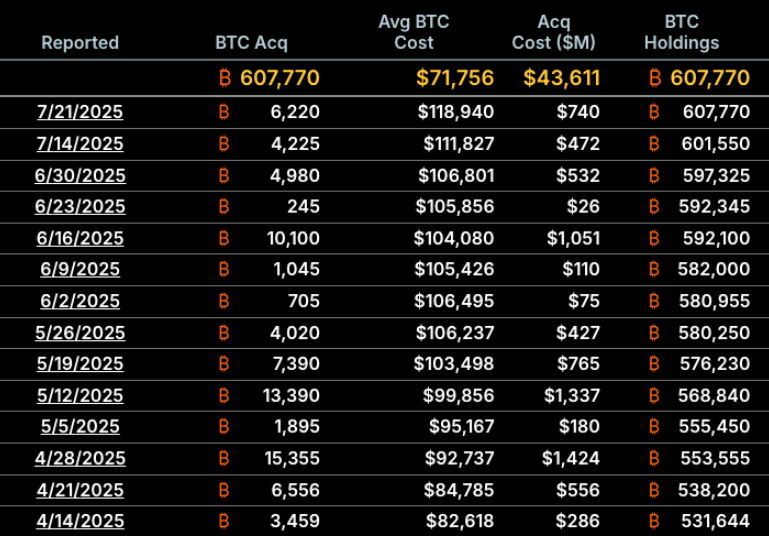This screenshot has height=536, width=769.
Task: Click the BTC Holdings column header
Action: coord(681,32)
